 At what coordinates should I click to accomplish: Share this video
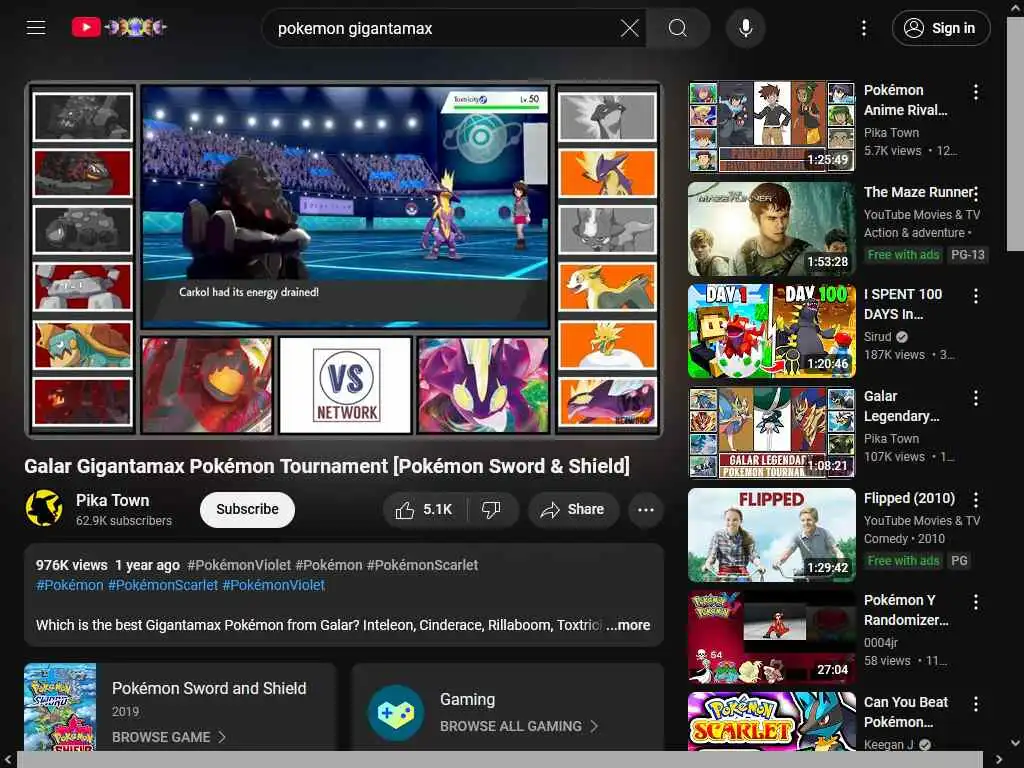coord(573,509)
